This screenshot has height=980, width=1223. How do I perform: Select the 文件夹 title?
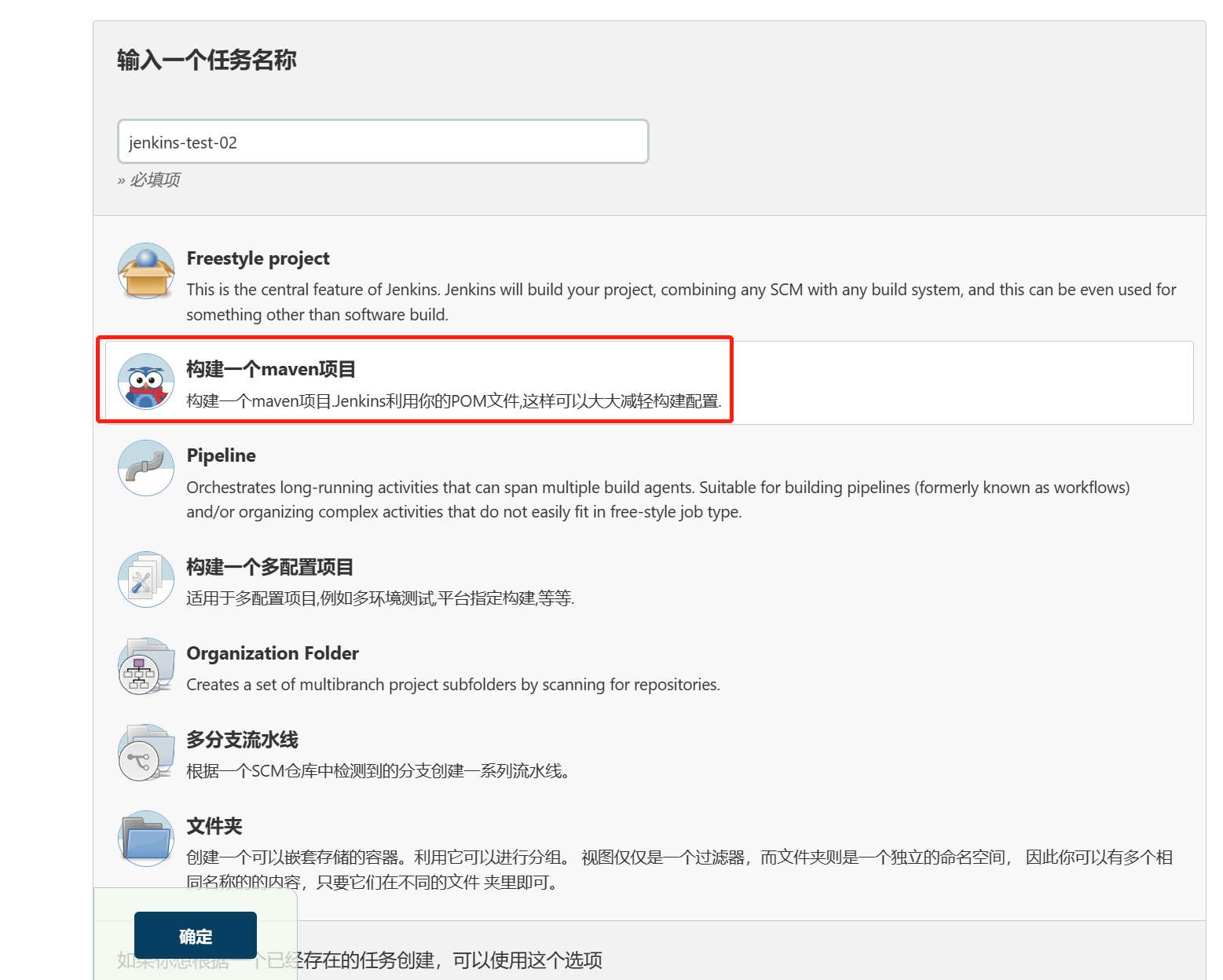tap(214, 826)
